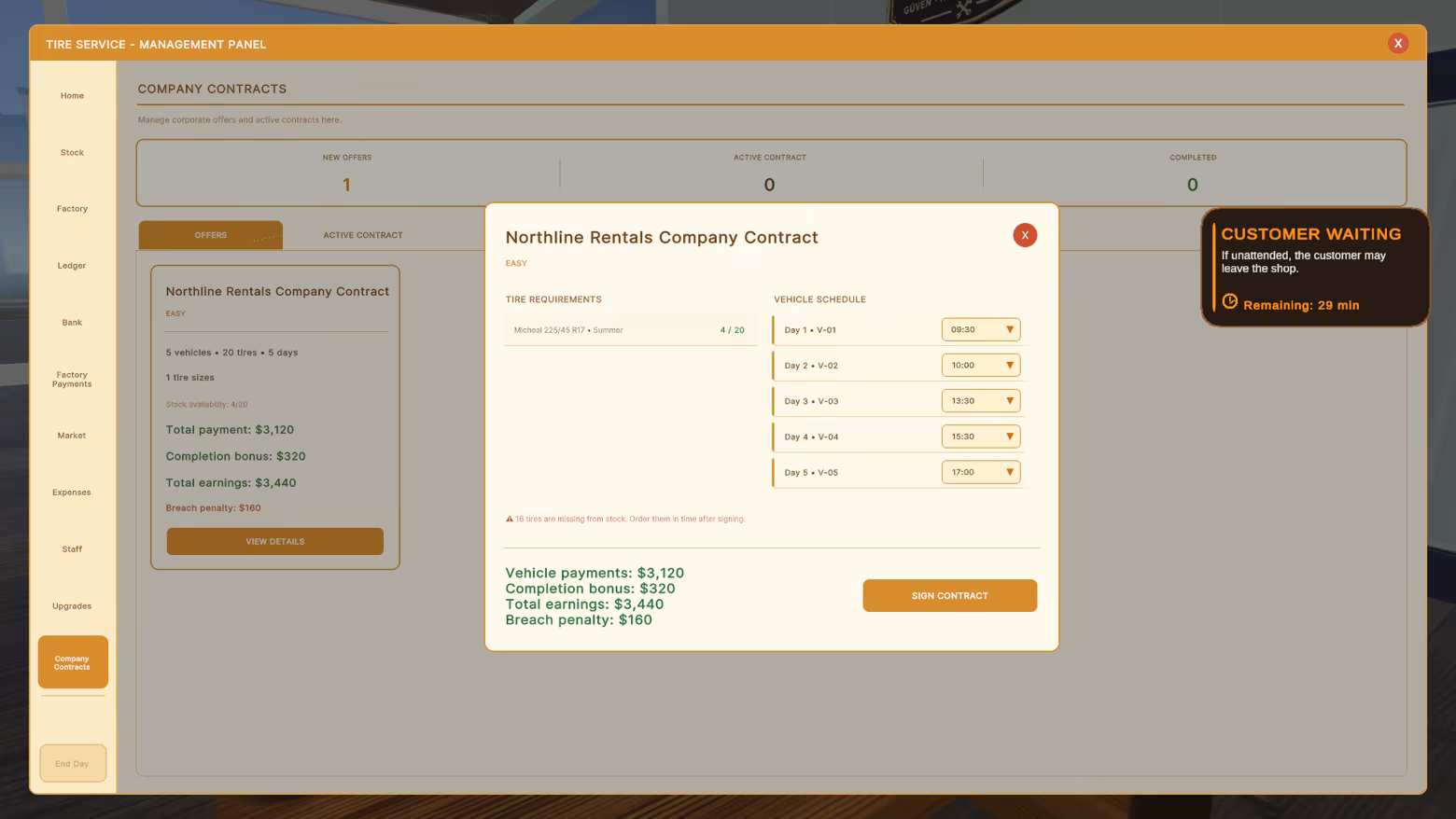Click 'Vehicle payments: $3,120' in the dialog

click(595, 573)
